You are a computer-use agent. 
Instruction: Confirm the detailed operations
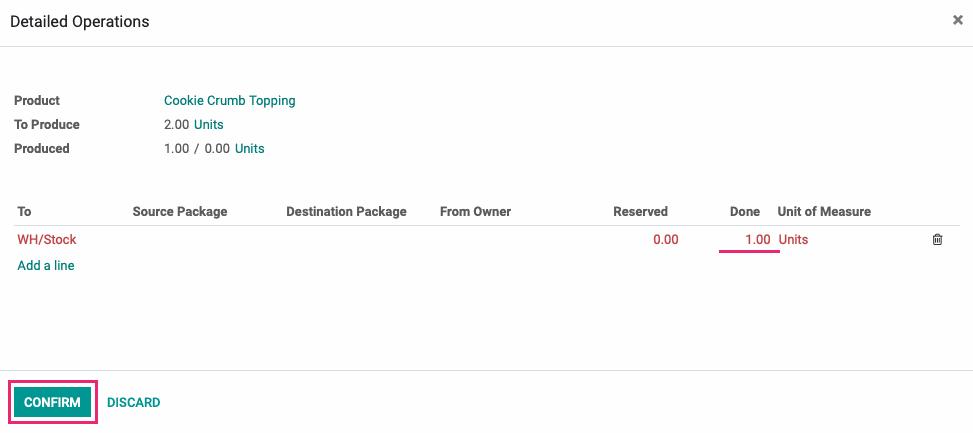(53, 403)
